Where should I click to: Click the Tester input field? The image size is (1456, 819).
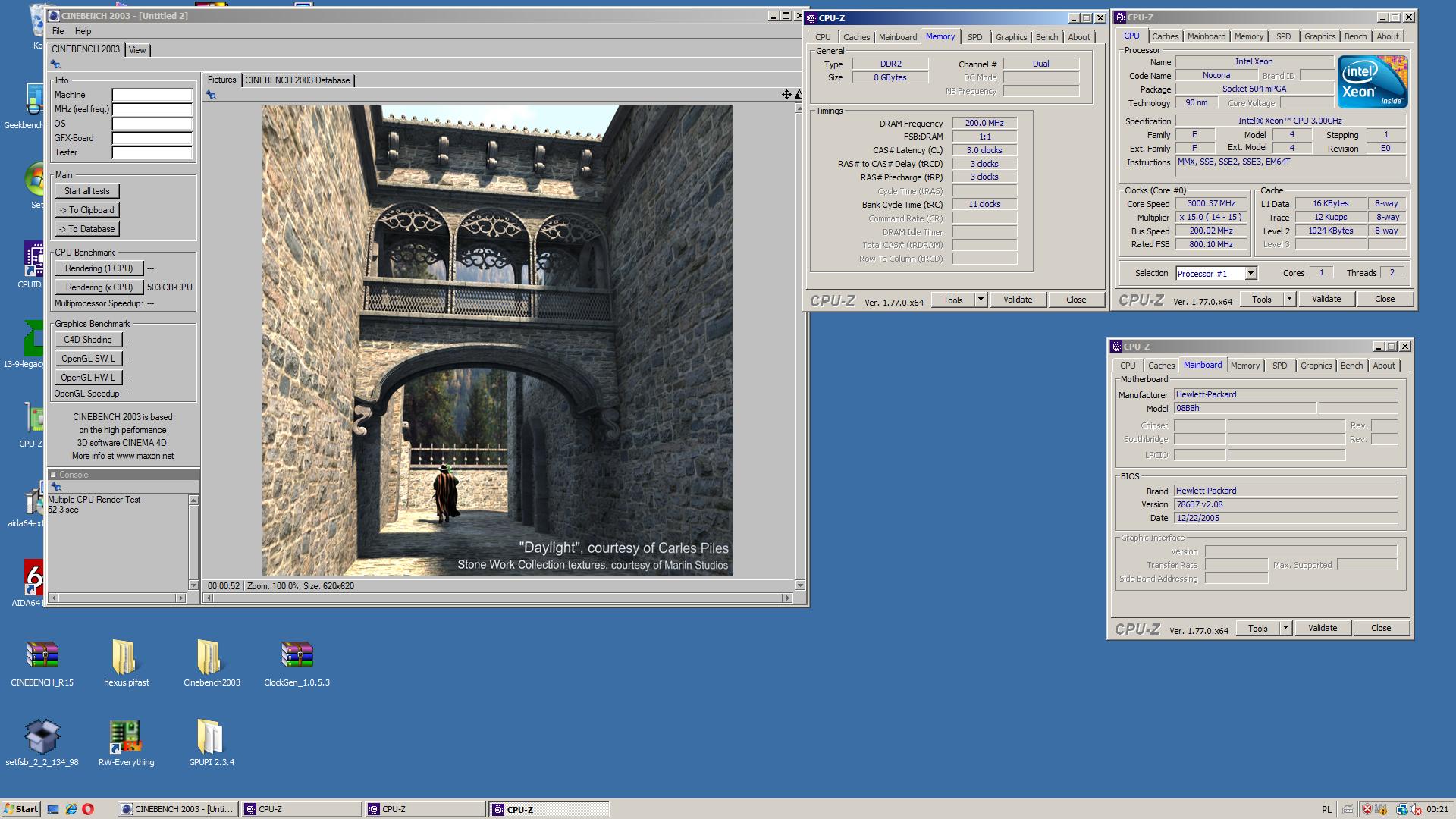click(x=152, y=152)
